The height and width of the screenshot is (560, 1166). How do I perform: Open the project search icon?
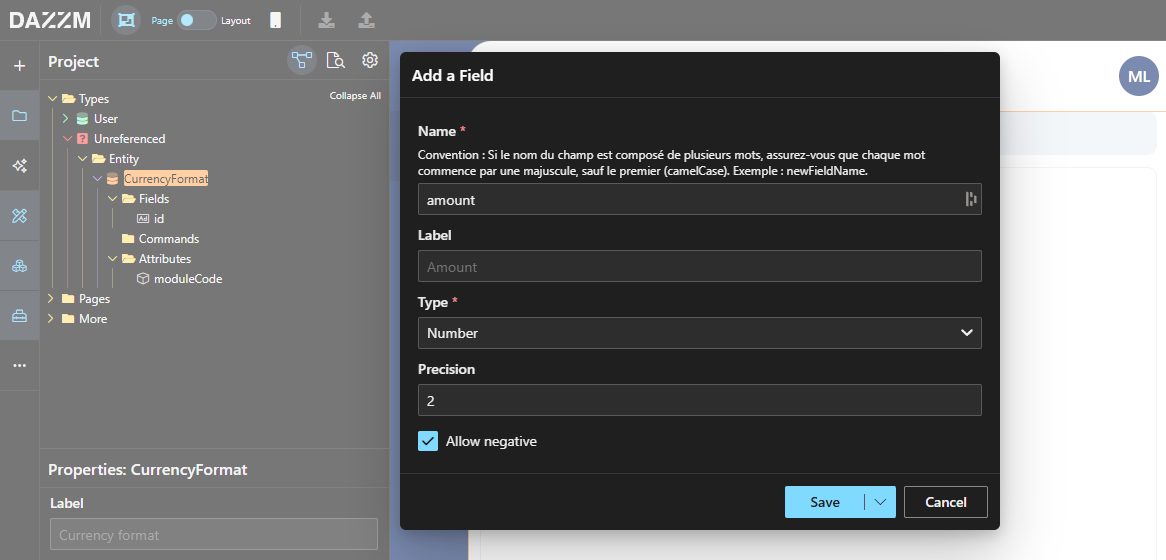click(x=336, y=61)
